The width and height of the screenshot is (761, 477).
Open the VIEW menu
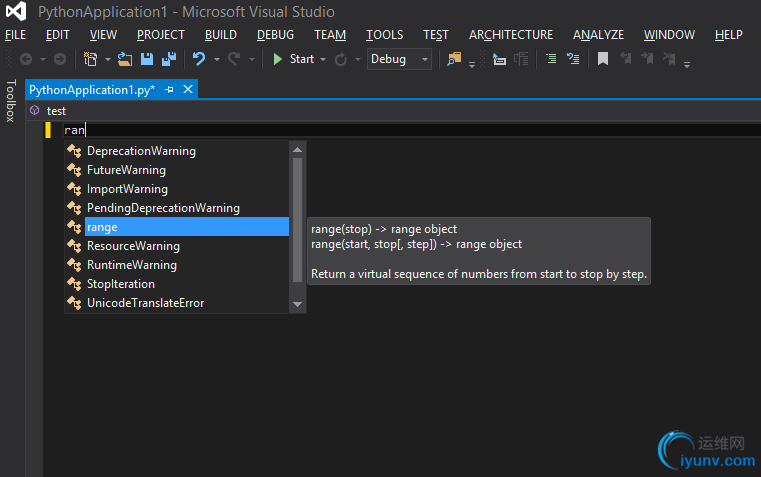tap(103, 35)
